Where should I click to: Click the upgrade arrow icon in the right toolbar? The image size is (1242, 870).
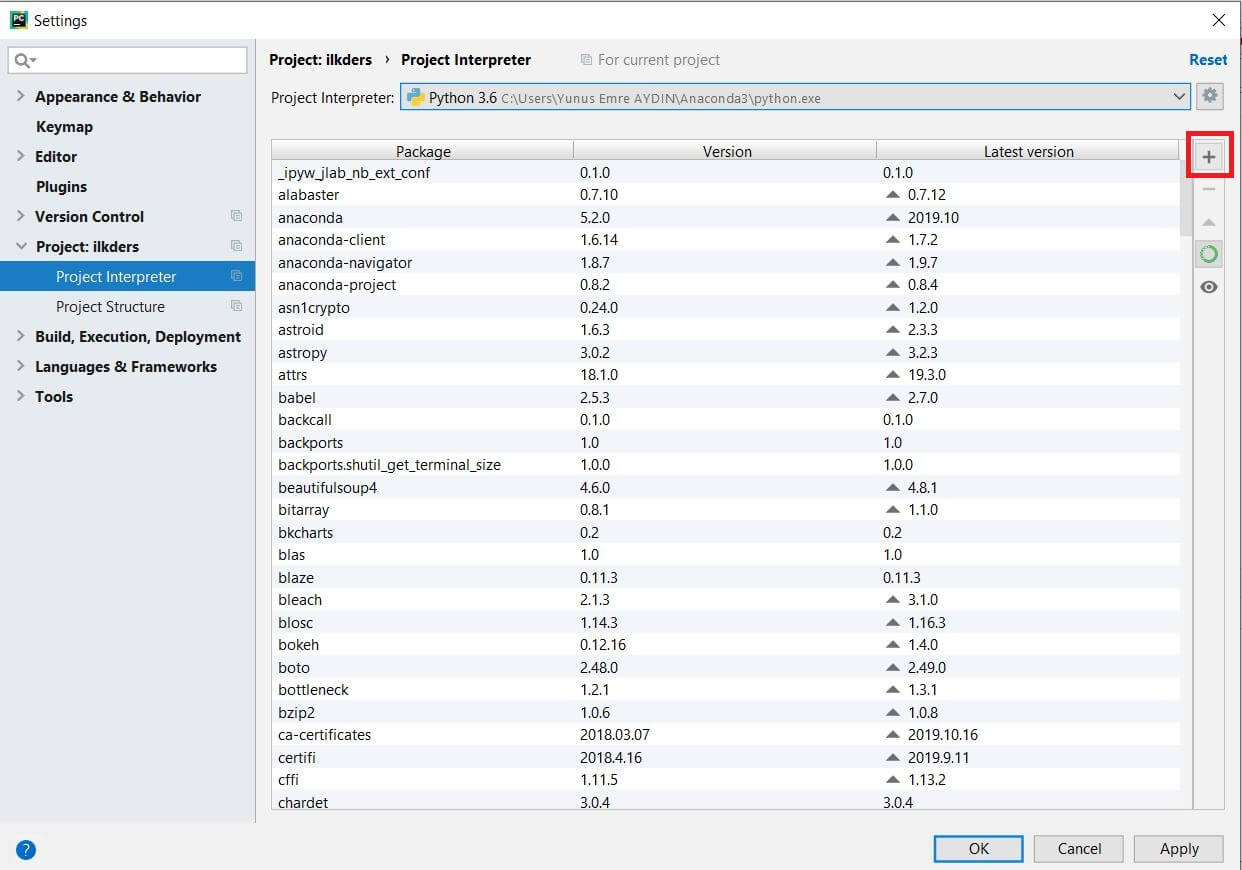click(x=1209, y=222)
